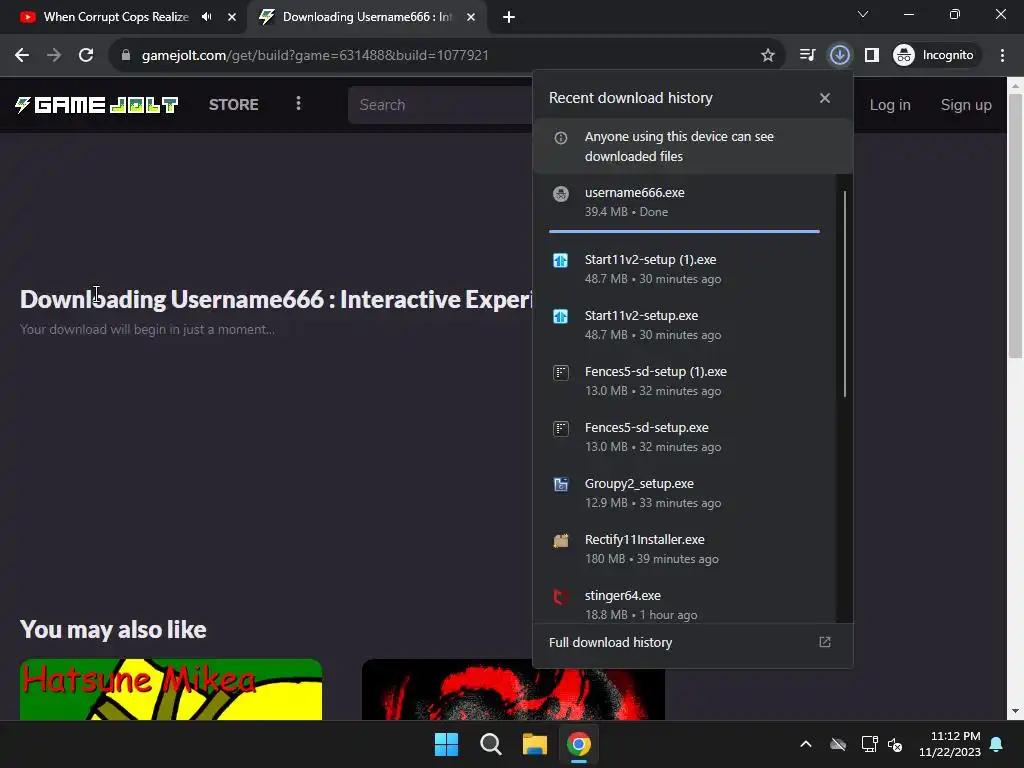The height and width of the screenshot is (768, 1024).
Task: Open Start11v2-setup (1).exe download entry
Action: coord(684,269)
